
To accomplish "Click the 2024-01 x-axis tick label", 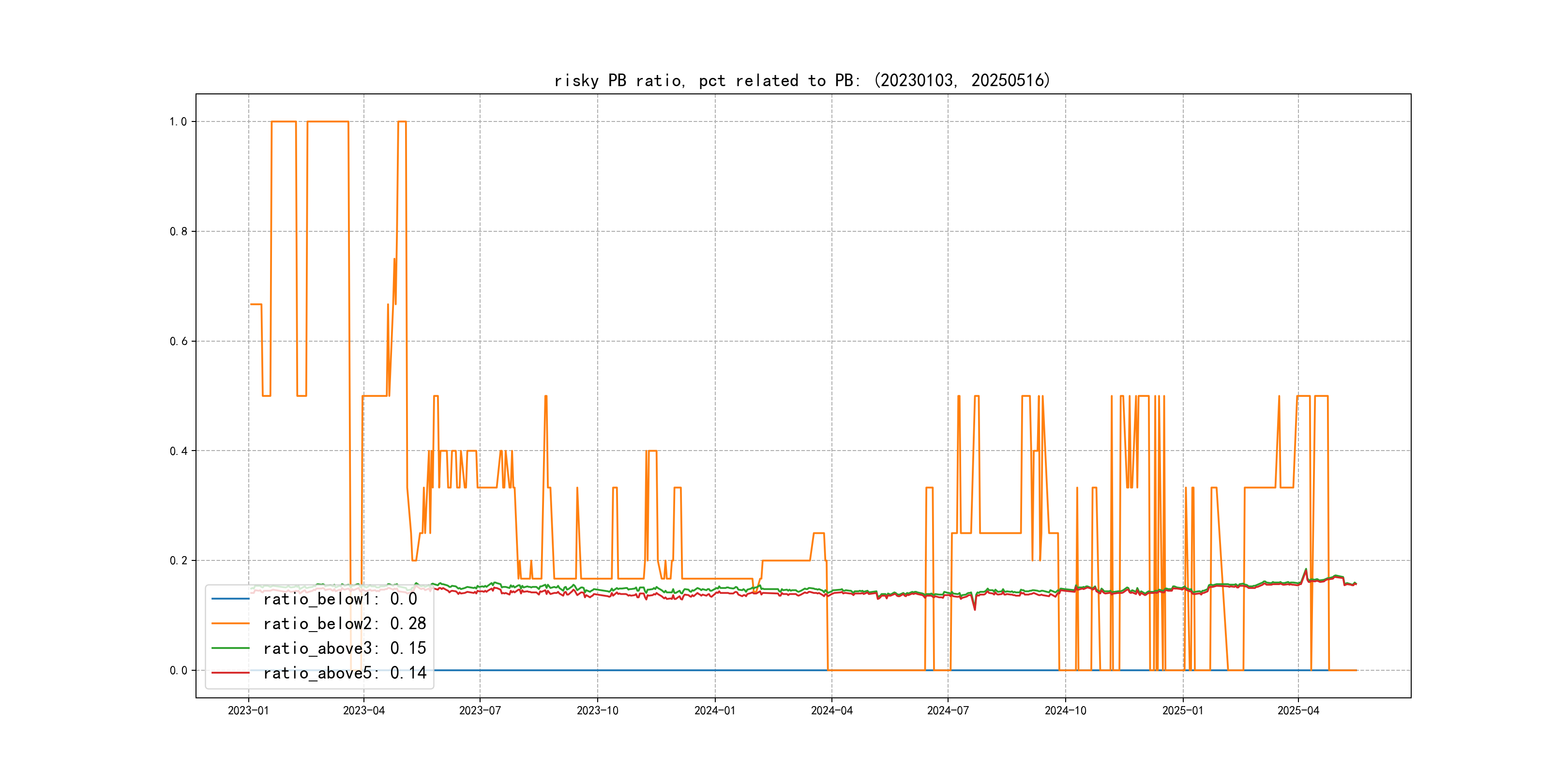I will click(715, 710).
